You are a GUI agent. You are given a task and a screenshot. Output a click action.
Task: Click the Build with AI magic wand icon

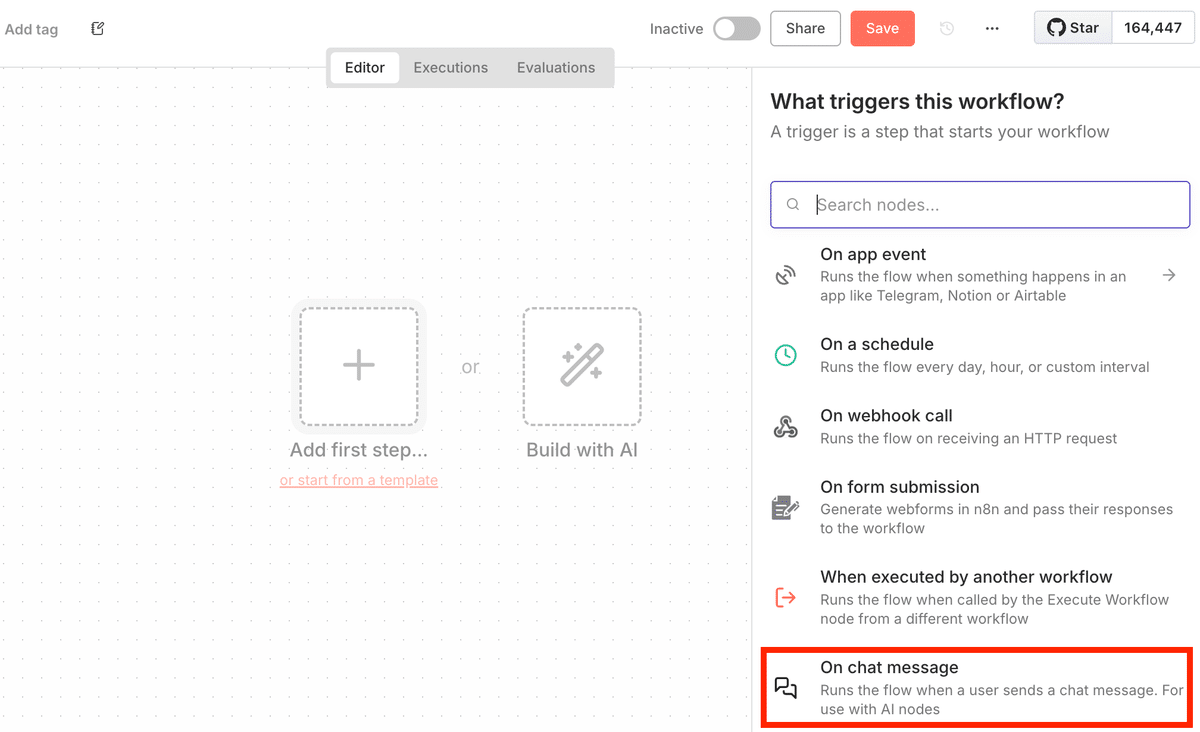pos(582,366)
